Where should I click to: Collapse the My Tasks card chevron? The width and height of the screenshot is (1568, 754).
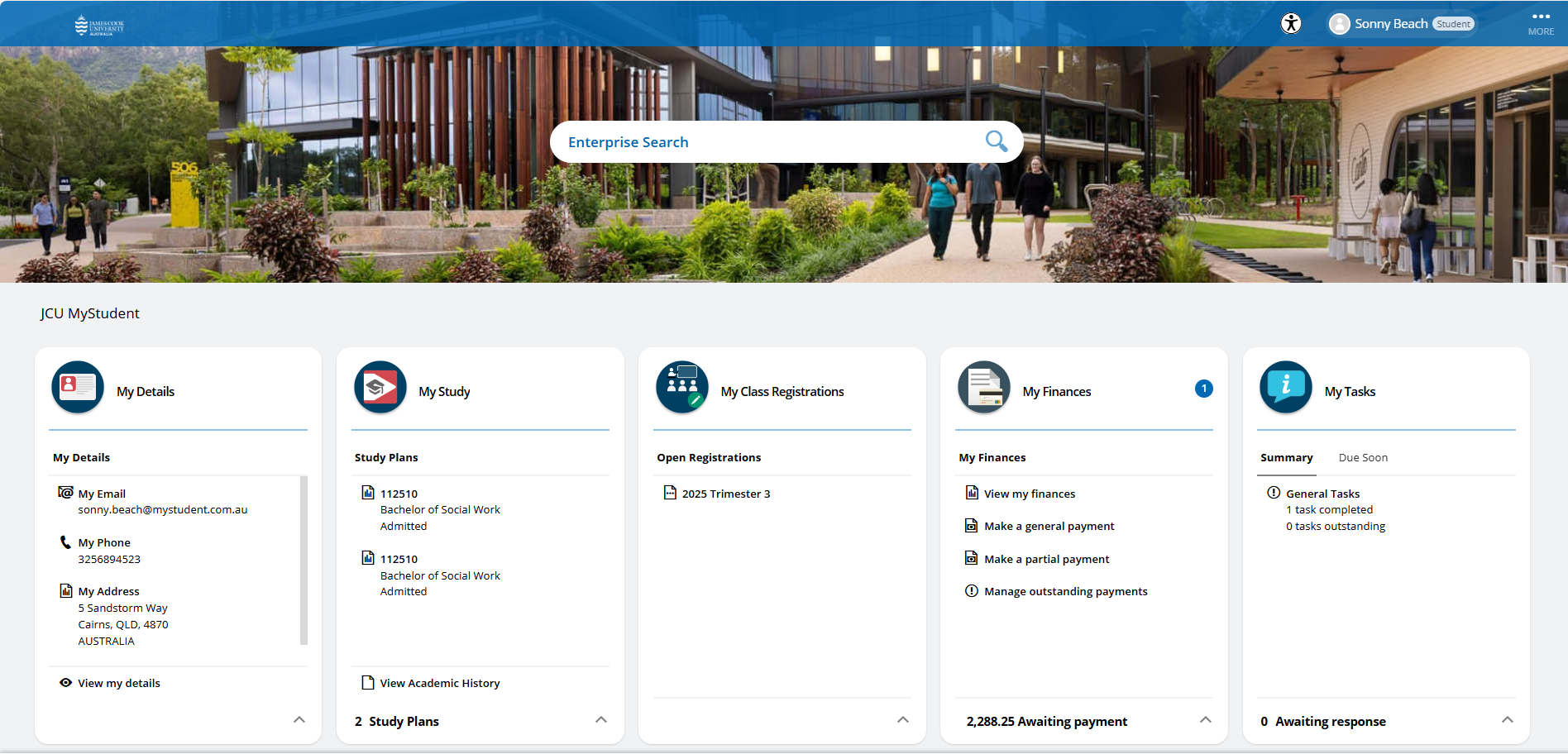point(1508,720)
